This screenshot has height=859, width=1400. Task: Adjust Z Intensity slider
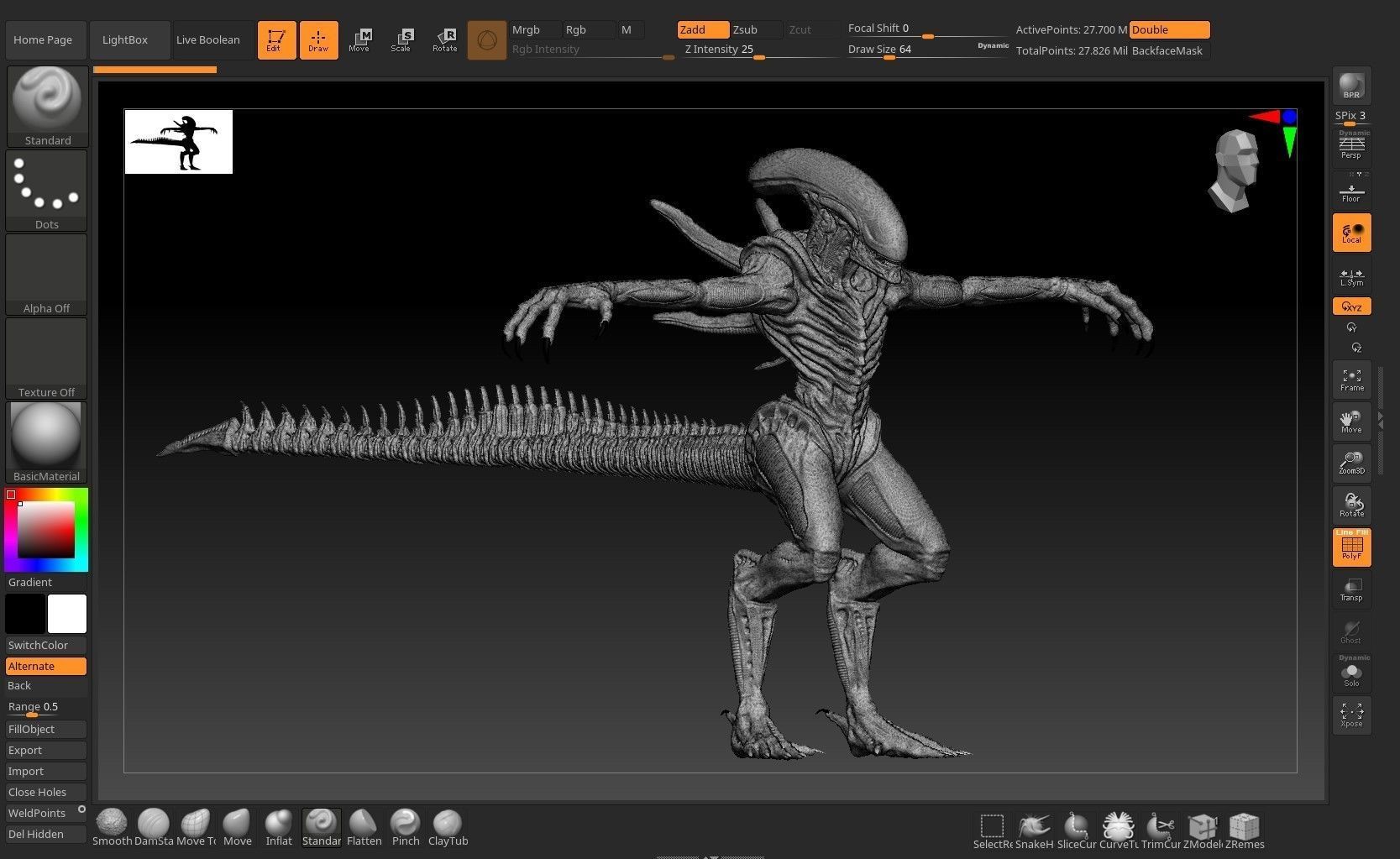point(758,50)
